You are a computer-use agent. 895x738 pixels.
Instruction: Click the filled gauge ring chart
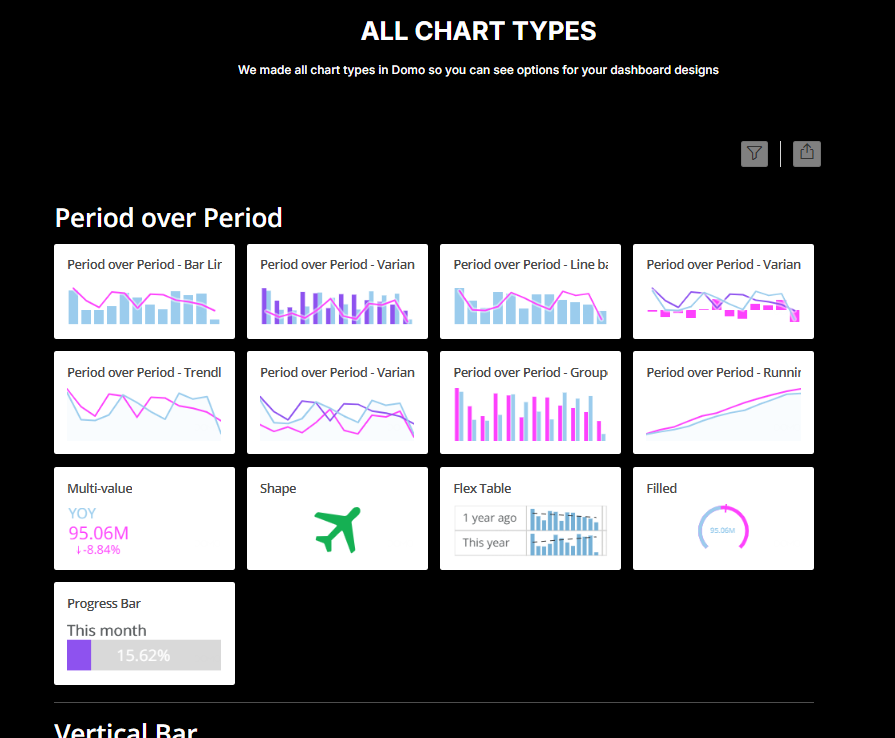coord(723,529)
